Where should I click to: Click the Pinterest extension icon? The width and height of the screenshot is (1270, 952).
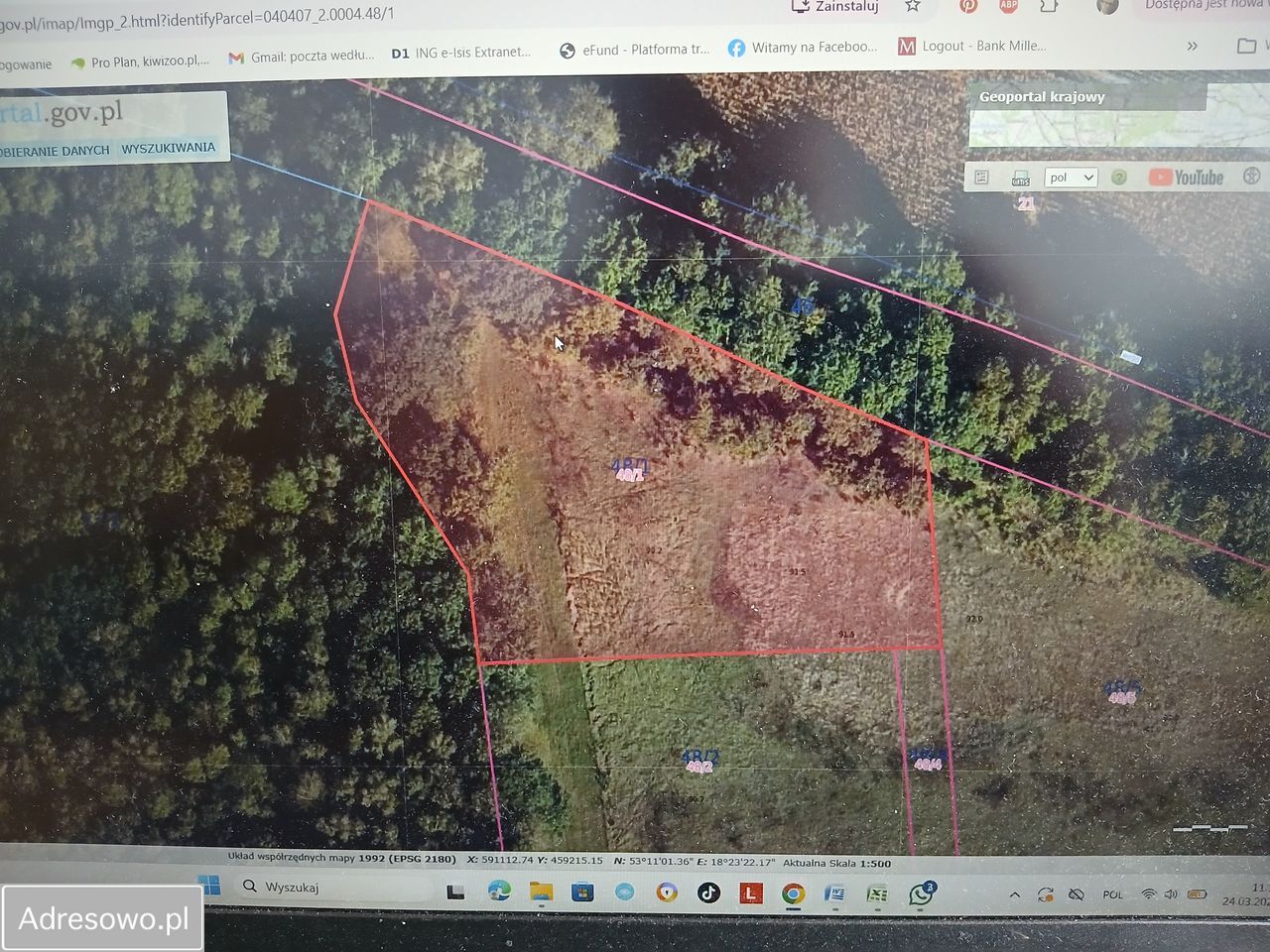click(968, 6)
